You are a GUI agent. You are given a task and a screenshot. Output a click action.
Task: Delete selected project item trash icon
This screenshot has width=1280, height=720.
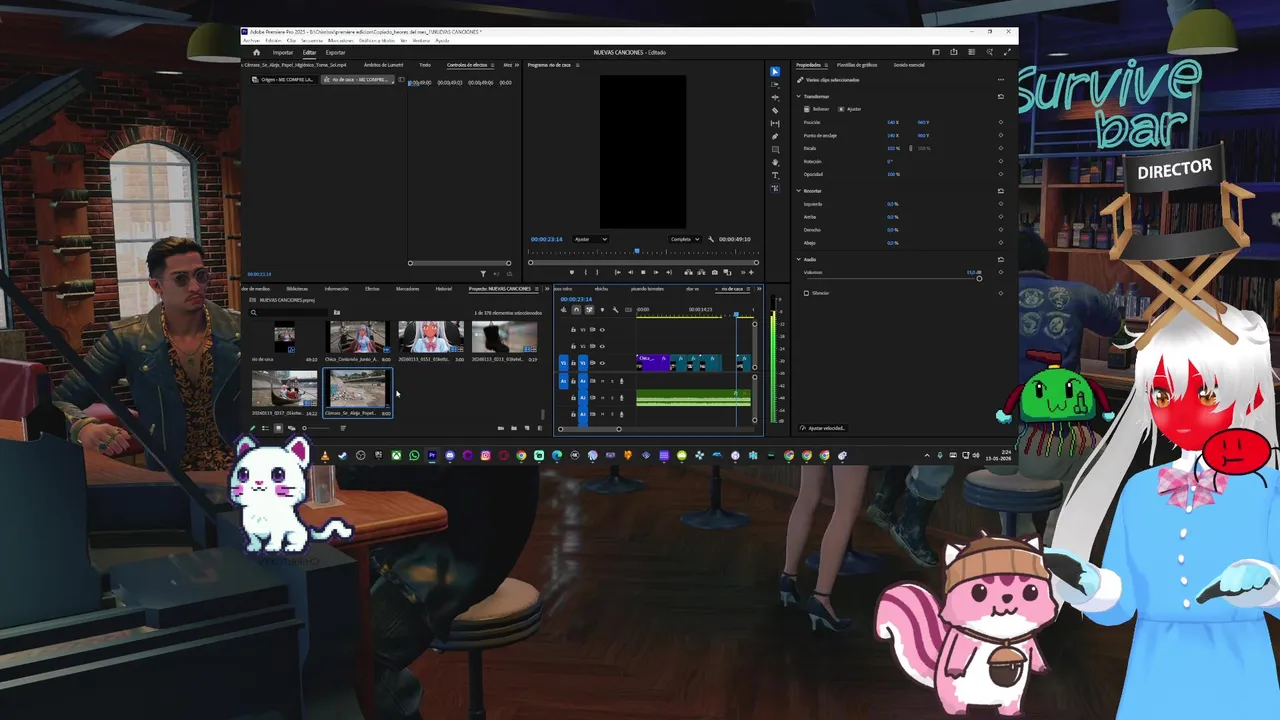click(540, 428)
